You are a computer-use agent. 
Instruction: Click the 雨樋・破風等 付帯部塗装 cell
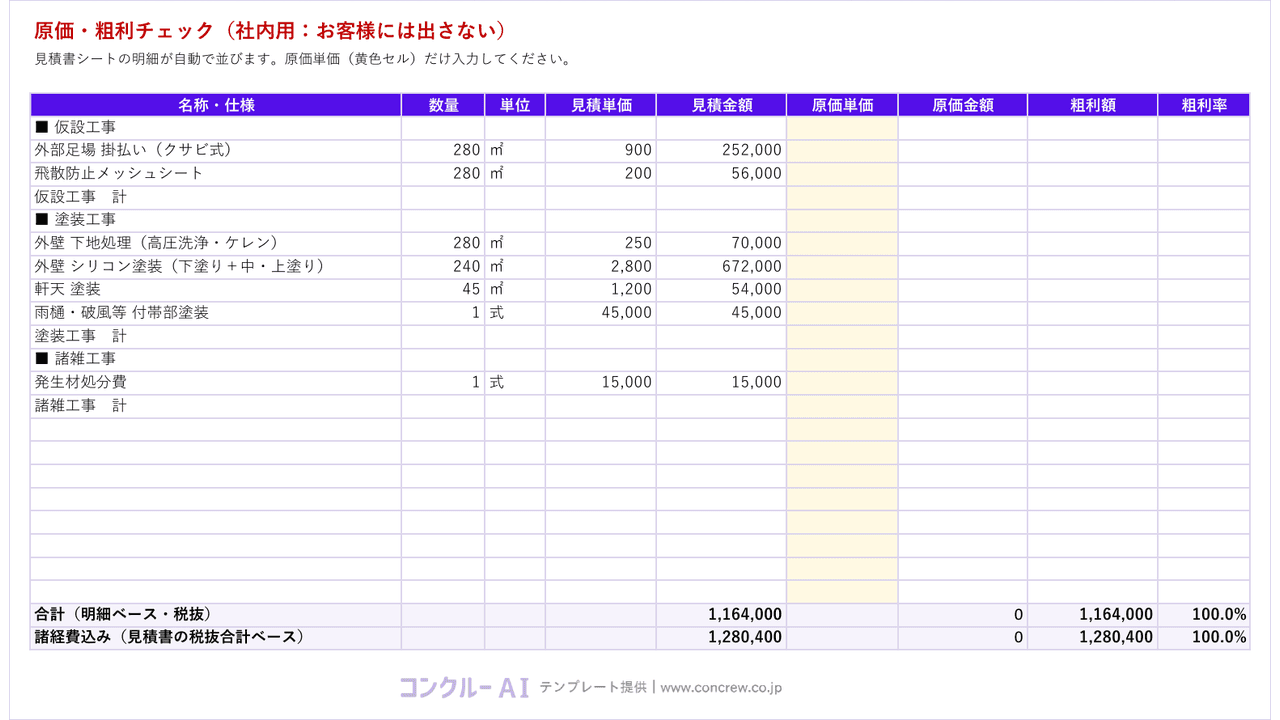(x=216, y=313)
